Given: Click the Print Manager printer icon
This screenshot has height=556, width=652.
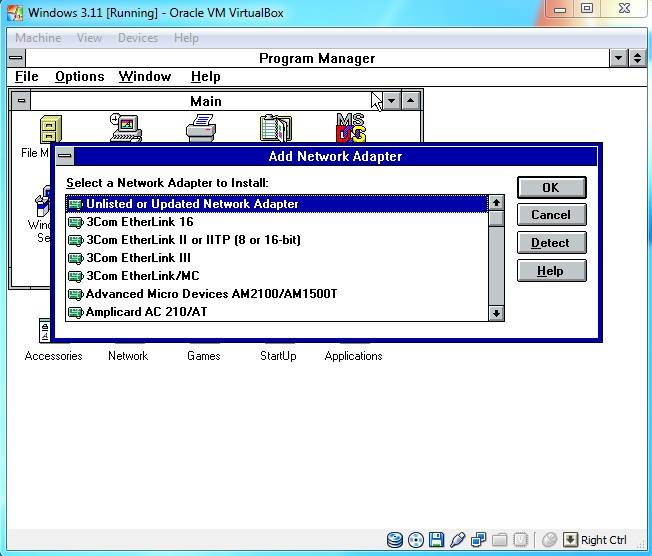Looking at the screenshot, I should (200, 128).
